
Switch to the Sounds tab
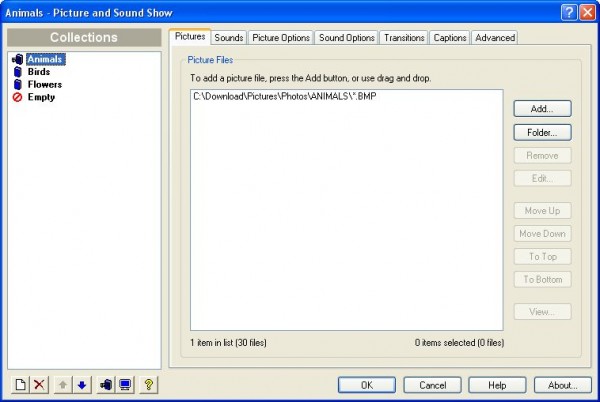[229, 38]
